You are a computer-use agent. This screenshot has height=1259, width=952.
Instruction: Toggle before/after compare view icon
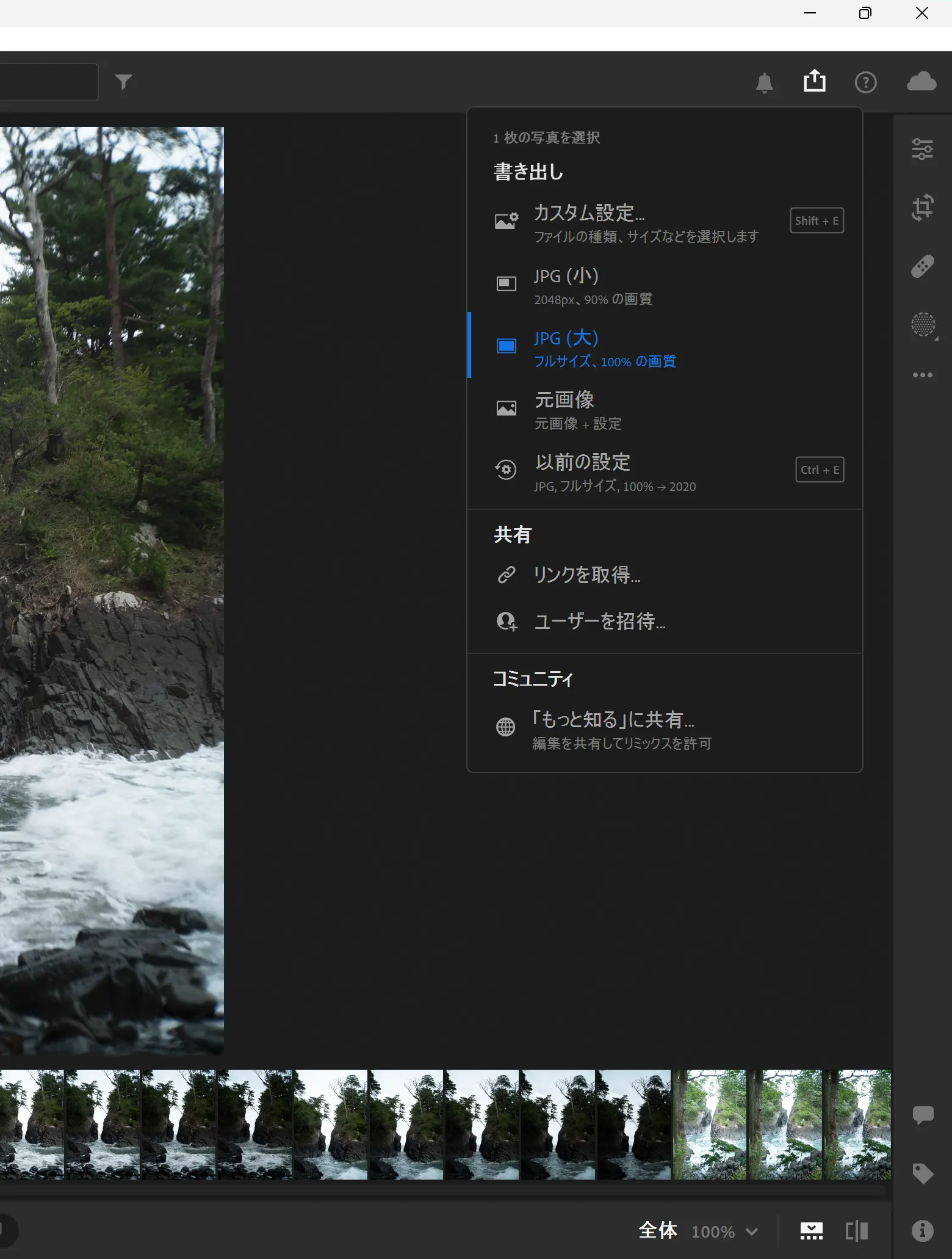click(856, 1231)
